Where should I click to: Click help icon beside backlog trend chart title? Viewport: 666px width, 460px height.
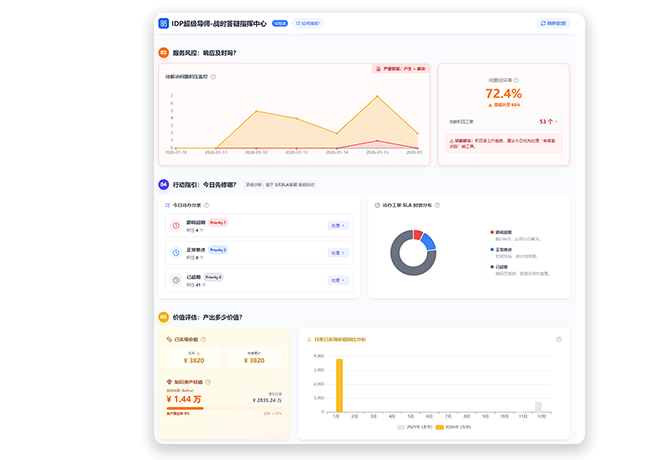[213, 76]
